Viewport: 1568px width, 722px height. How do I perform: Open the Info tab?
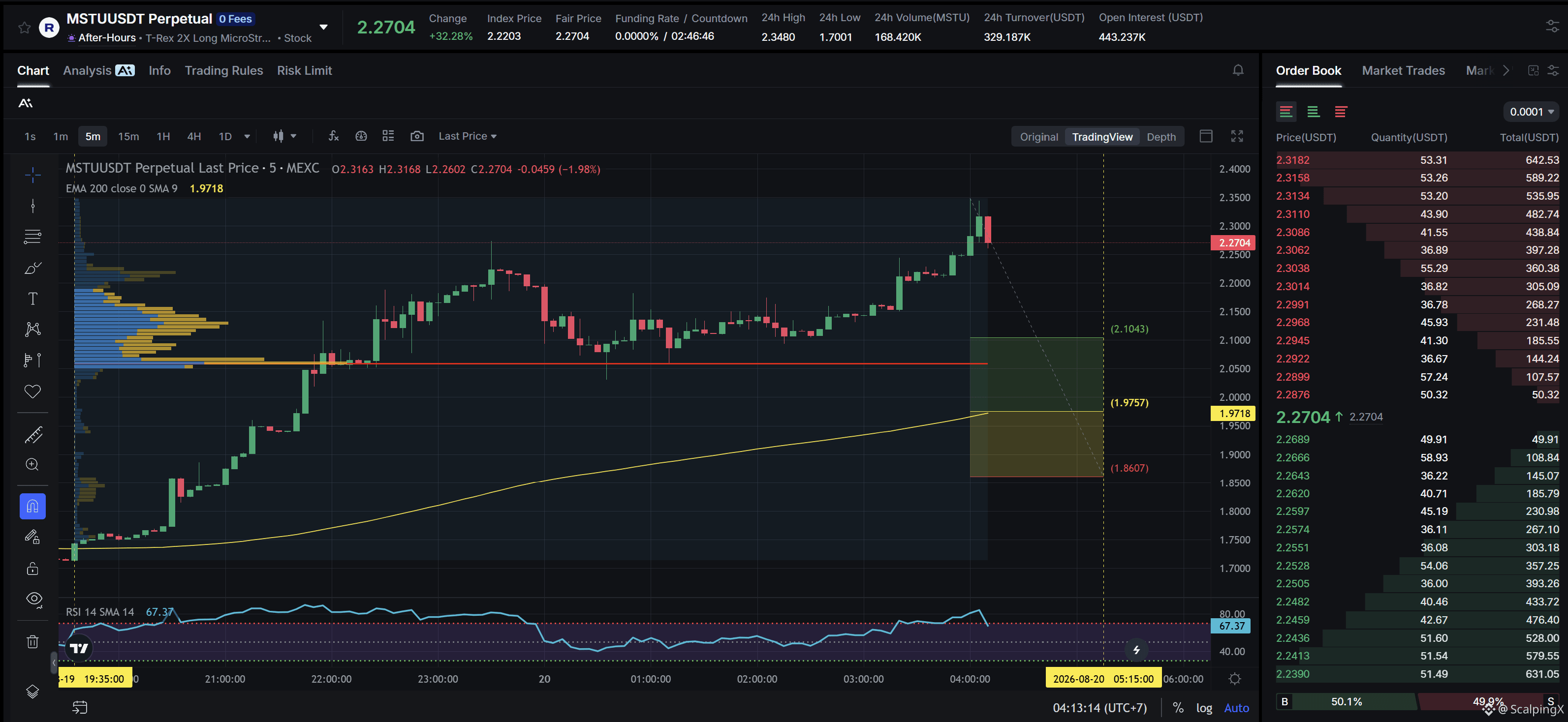159,70
